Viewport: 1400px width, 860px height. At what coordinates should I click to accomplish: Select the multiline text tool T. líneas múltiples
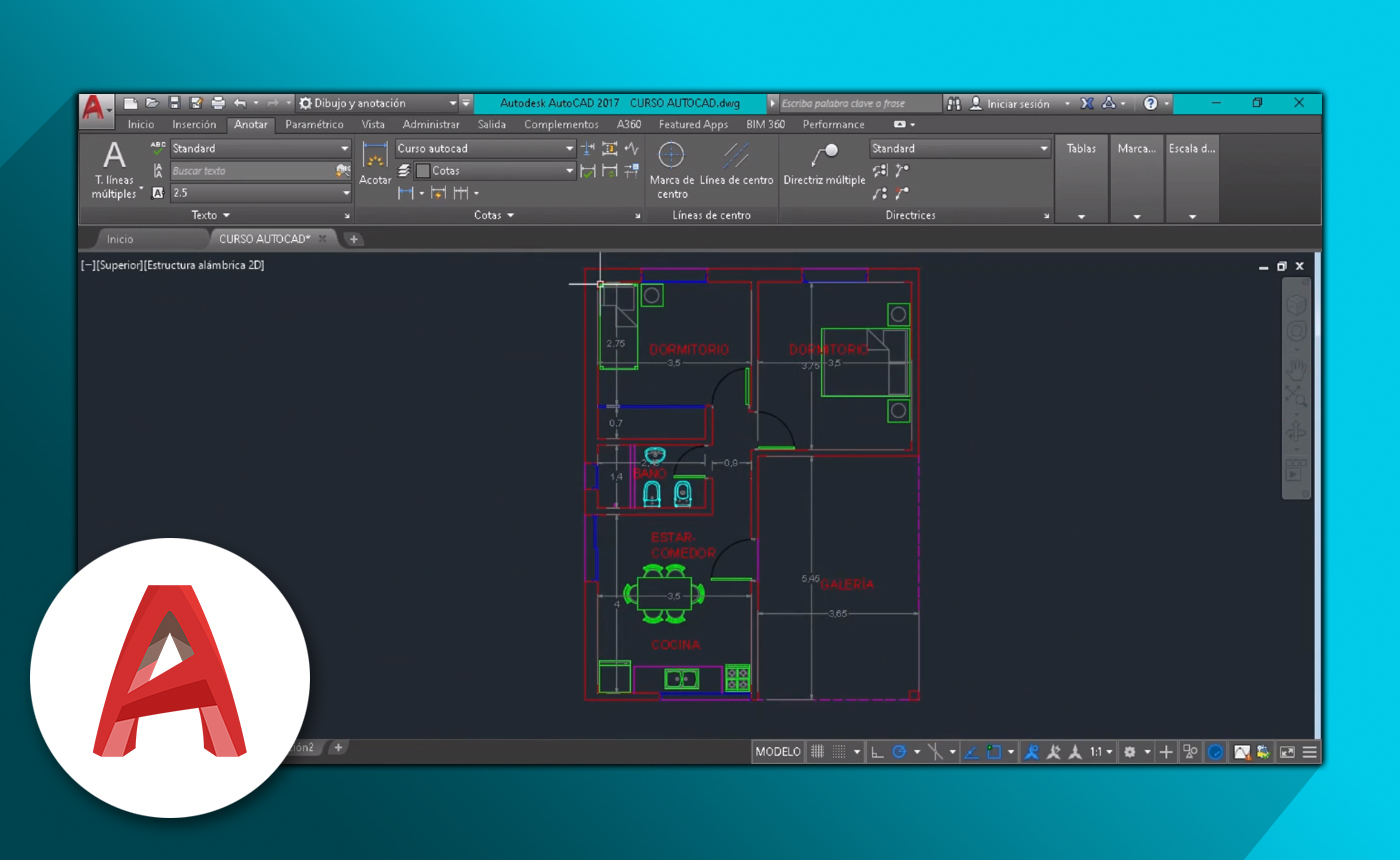coord(115,170)
